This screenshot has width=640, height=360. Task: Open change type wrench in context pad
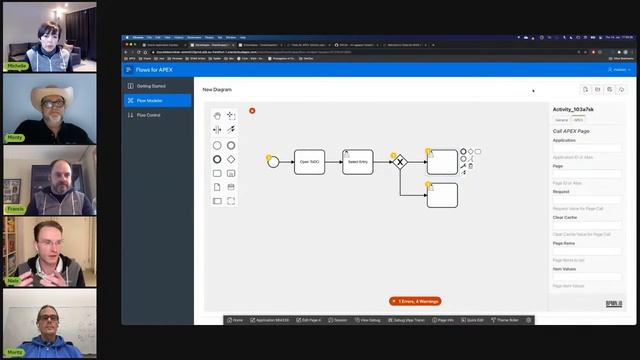[x=463, y=166]
